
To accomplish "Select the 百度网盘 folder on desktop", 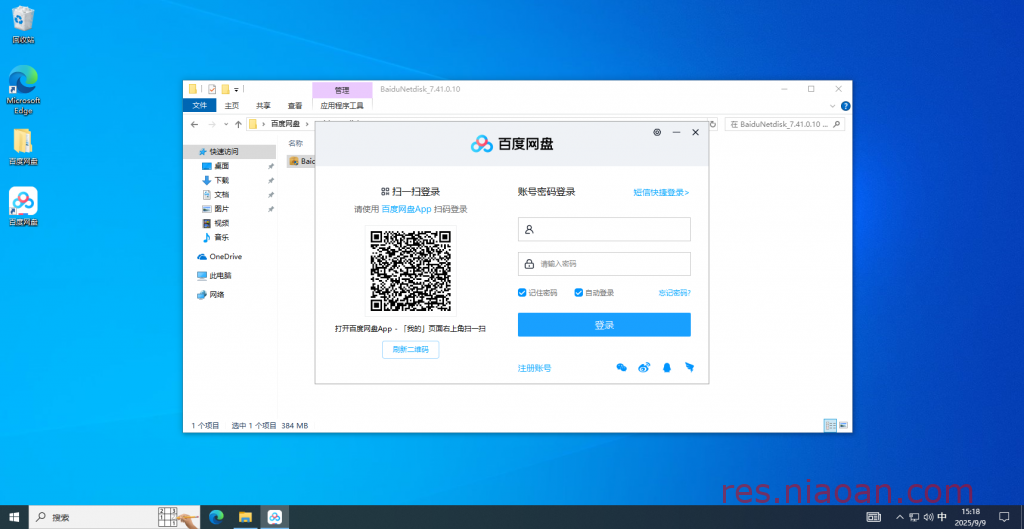I will click(x=23, y=147).
